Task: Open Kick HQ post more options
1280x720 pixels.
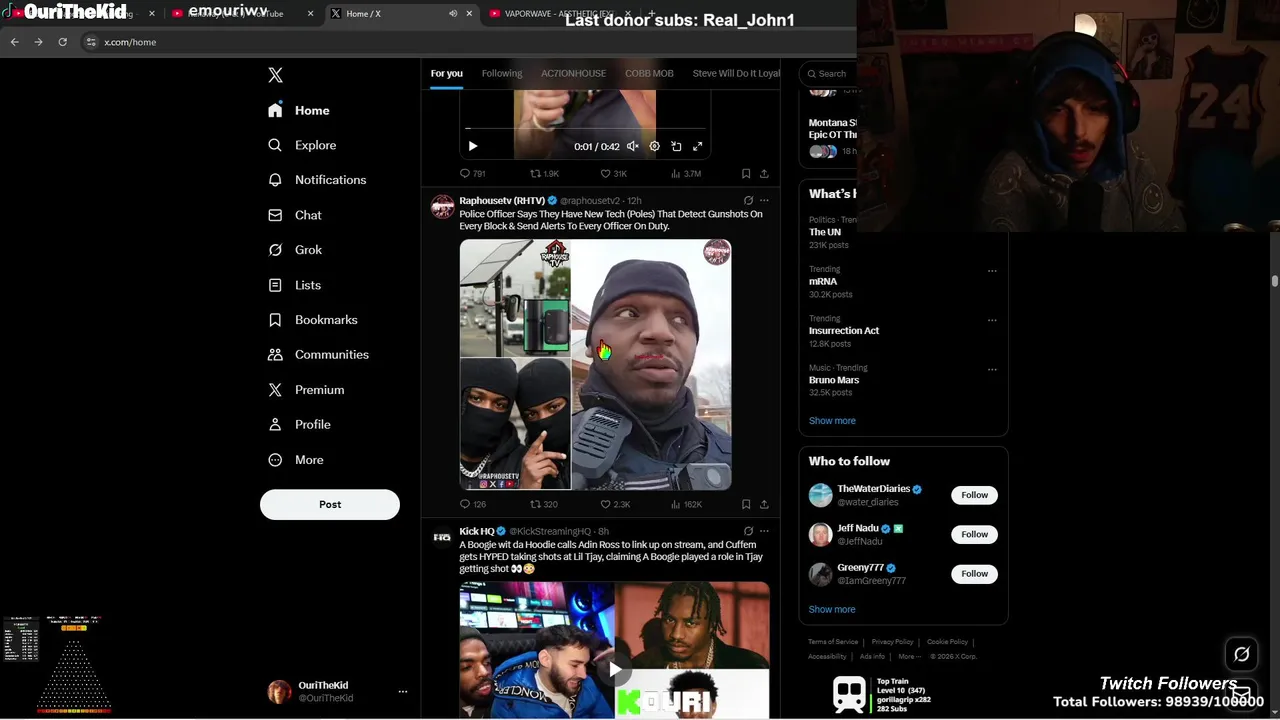Action: click(x=764, y=531)
